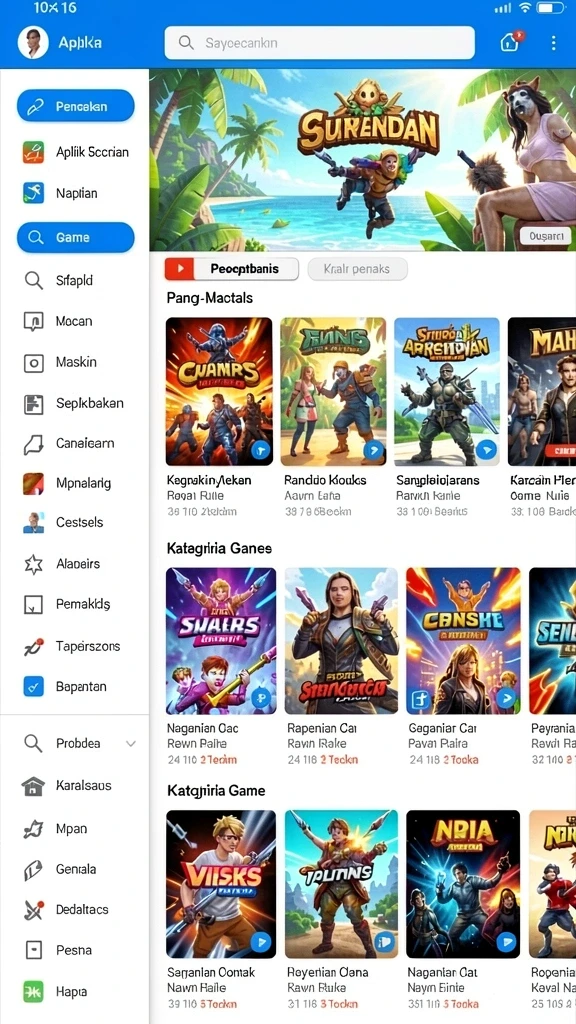Focus the Saycecarkin search field
Viewport: 576px width, 1024px height.
click(319, 43)
